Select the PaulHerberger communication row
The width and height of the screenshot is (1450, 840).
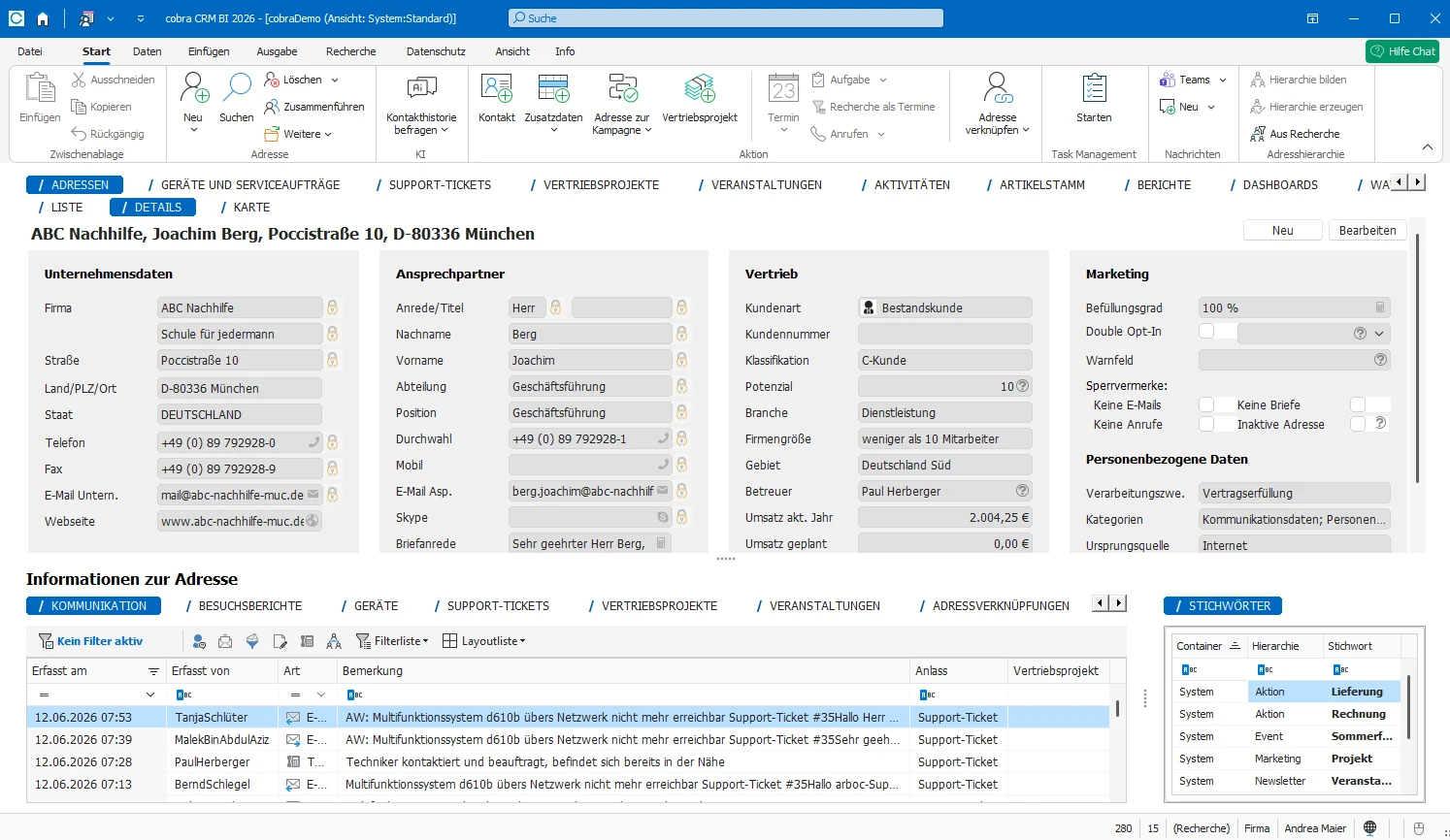pyautogui.click(x=568, y=761)
